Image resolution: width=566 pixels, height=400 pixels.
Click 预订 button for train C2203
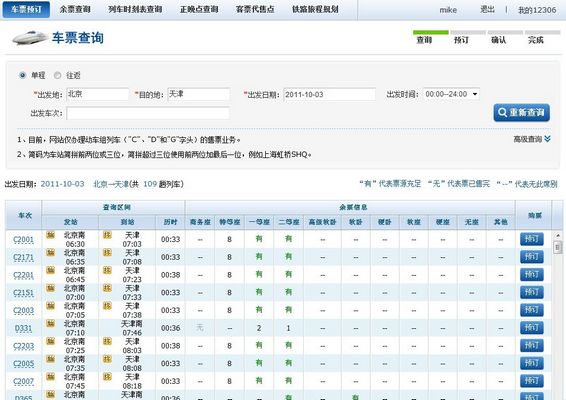(x=532, y=345)
